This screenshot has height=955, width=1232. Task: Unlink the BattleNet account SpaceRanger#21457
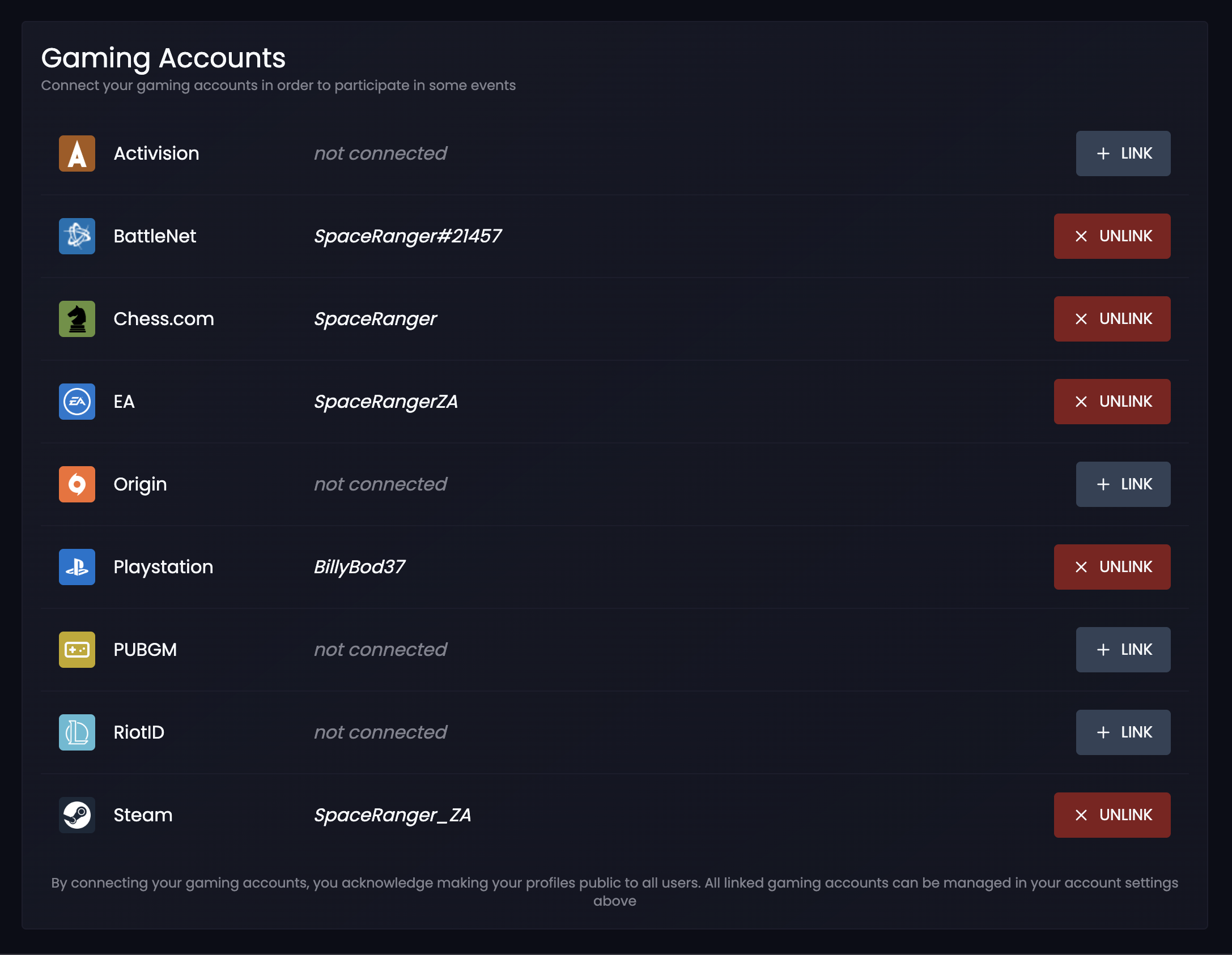[x=1111, y=236]
